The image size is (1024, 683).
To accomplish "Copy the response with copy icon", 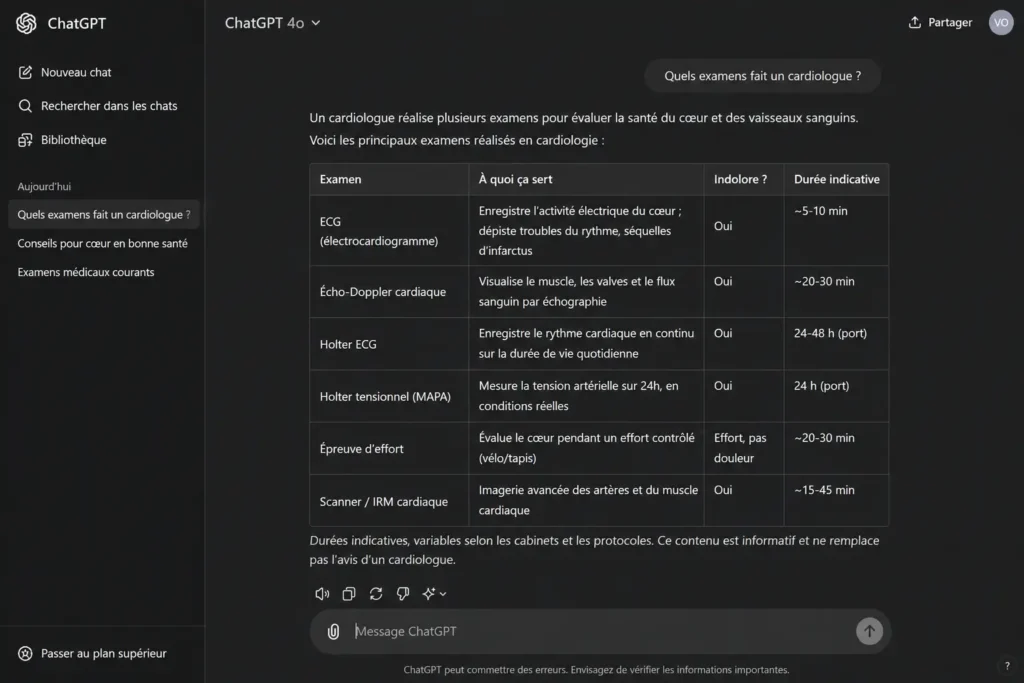I will pos(349,594).
